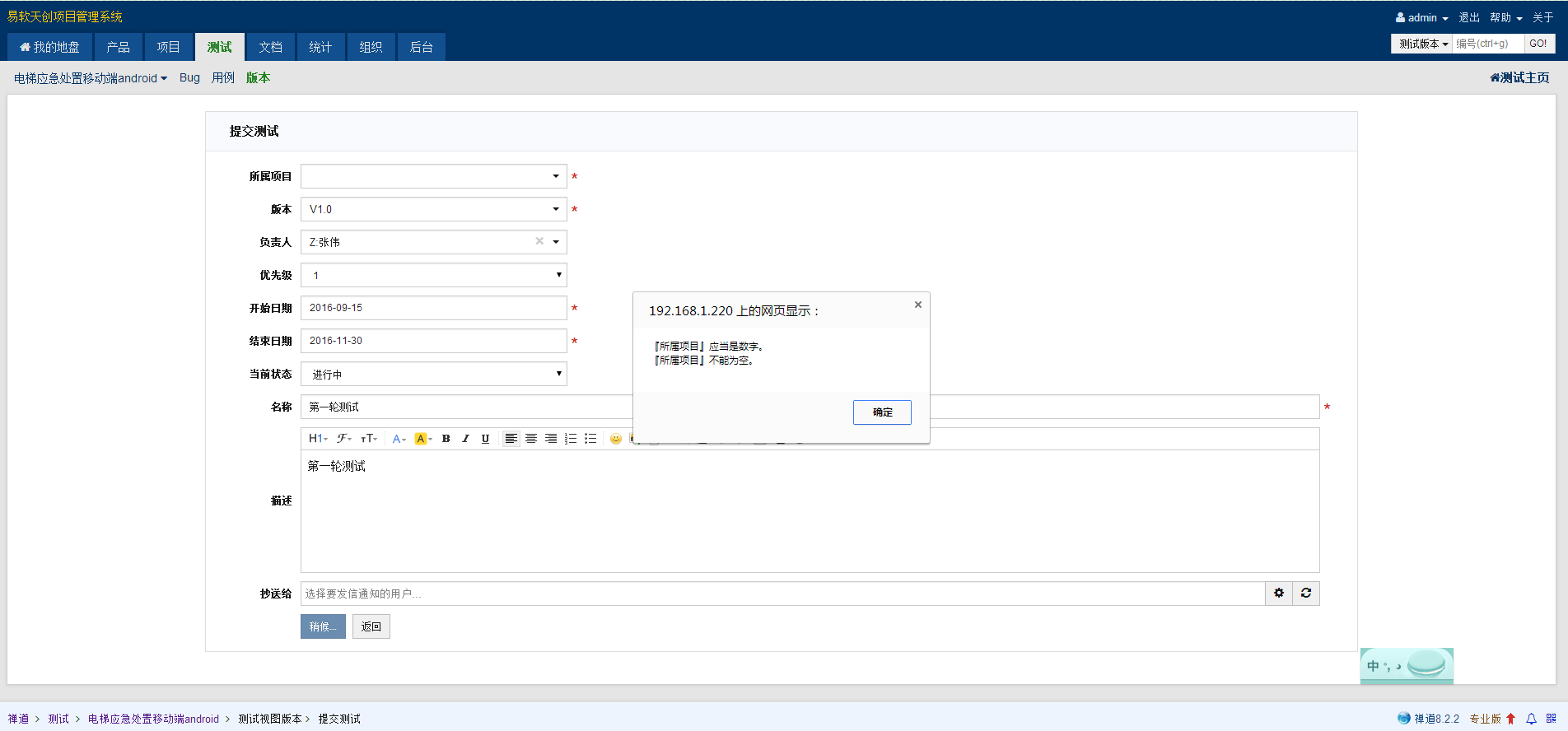
Task: Click the 专业版 link in footer
Action: (1485, 719)
